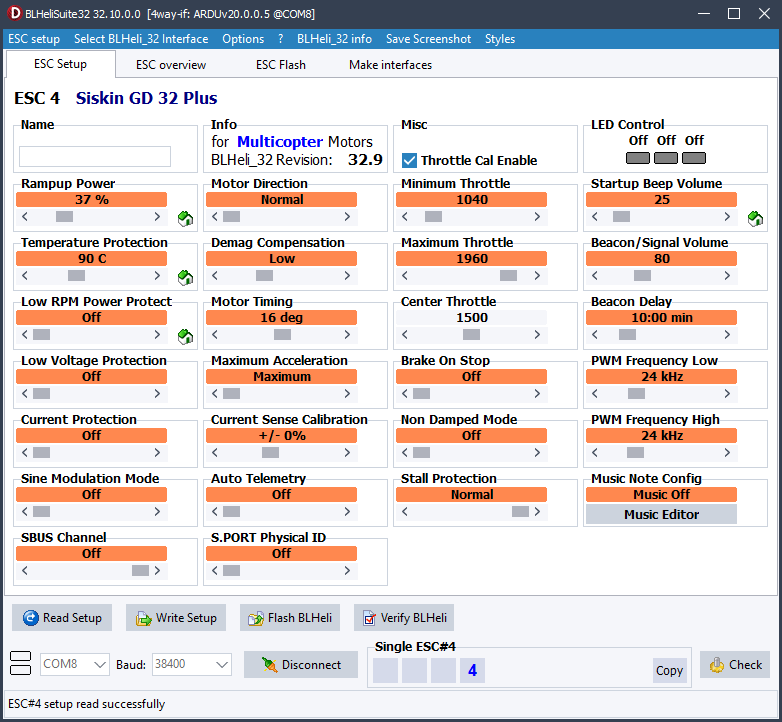The width and height of the screenshot is (782, 722).
Task: Uncheck Throttle Cal Enable checkbox
Action: (409, 160)
